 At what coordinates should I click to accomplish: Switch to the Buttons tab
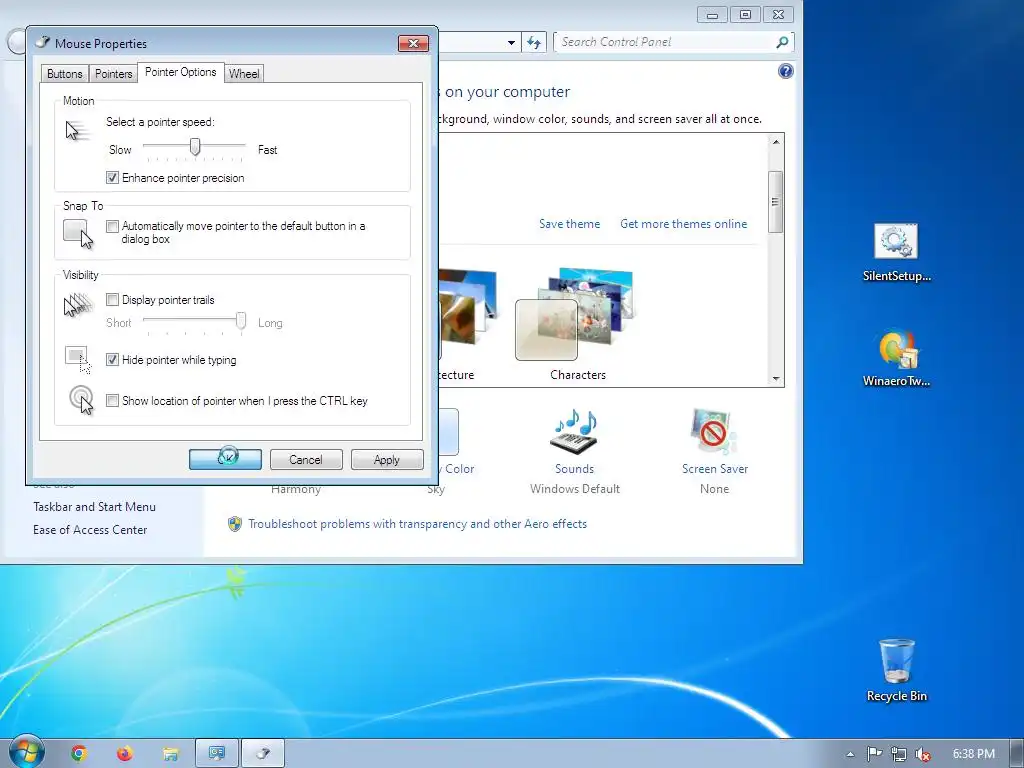pyautogui.click(x=65, y=74)
